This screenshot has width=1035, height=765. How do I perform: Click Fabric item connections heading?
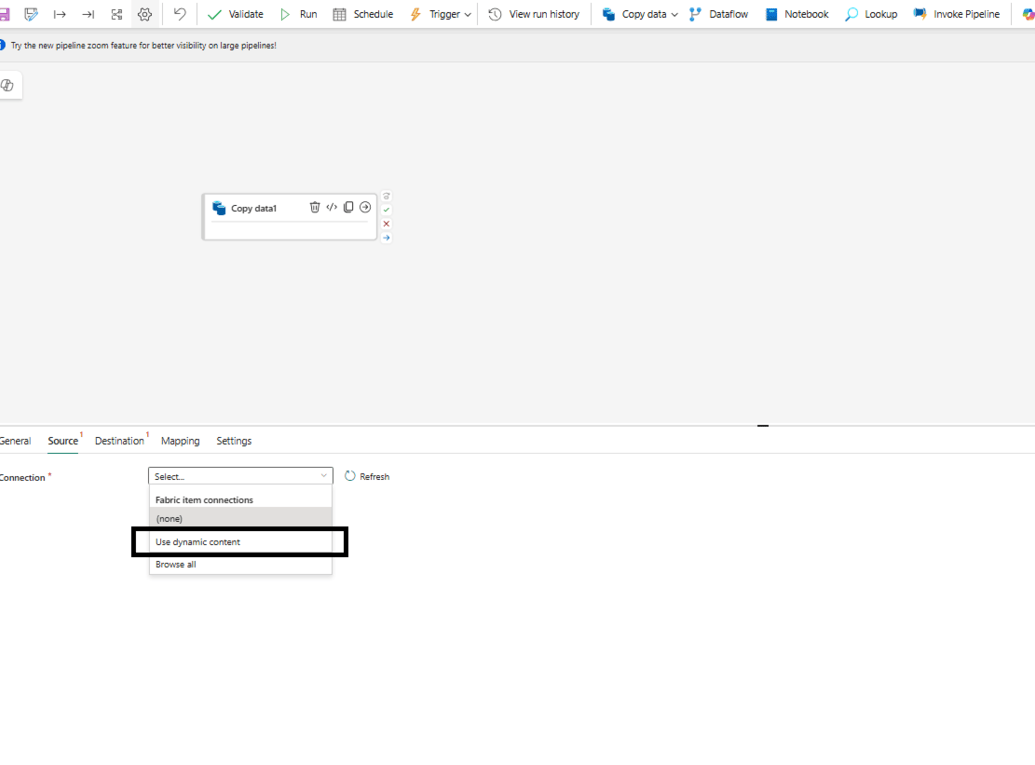(204, 500)
